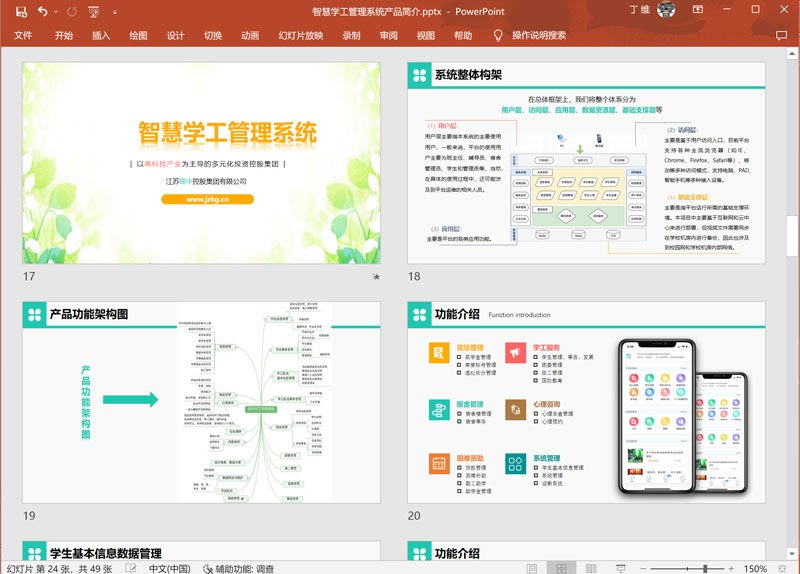
Task: Open 辅助功能: 调查 accessibility checker
Action: [x=239, y=568]
